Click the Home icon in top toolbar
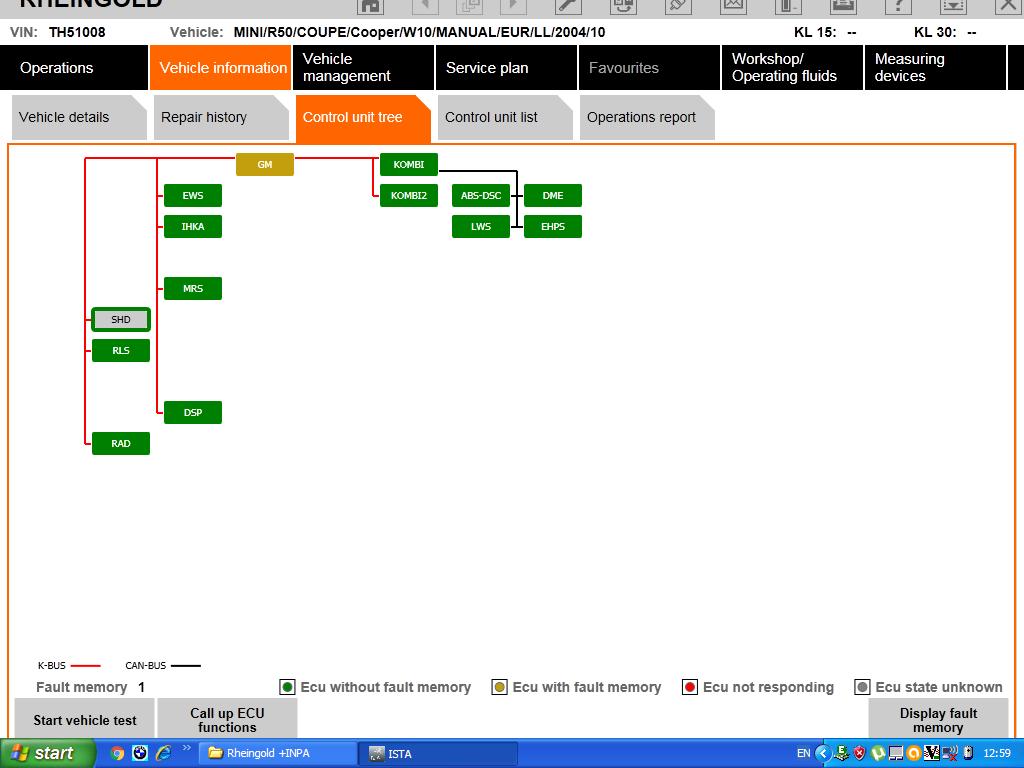The image size is (1024, 768). (370, 6)
